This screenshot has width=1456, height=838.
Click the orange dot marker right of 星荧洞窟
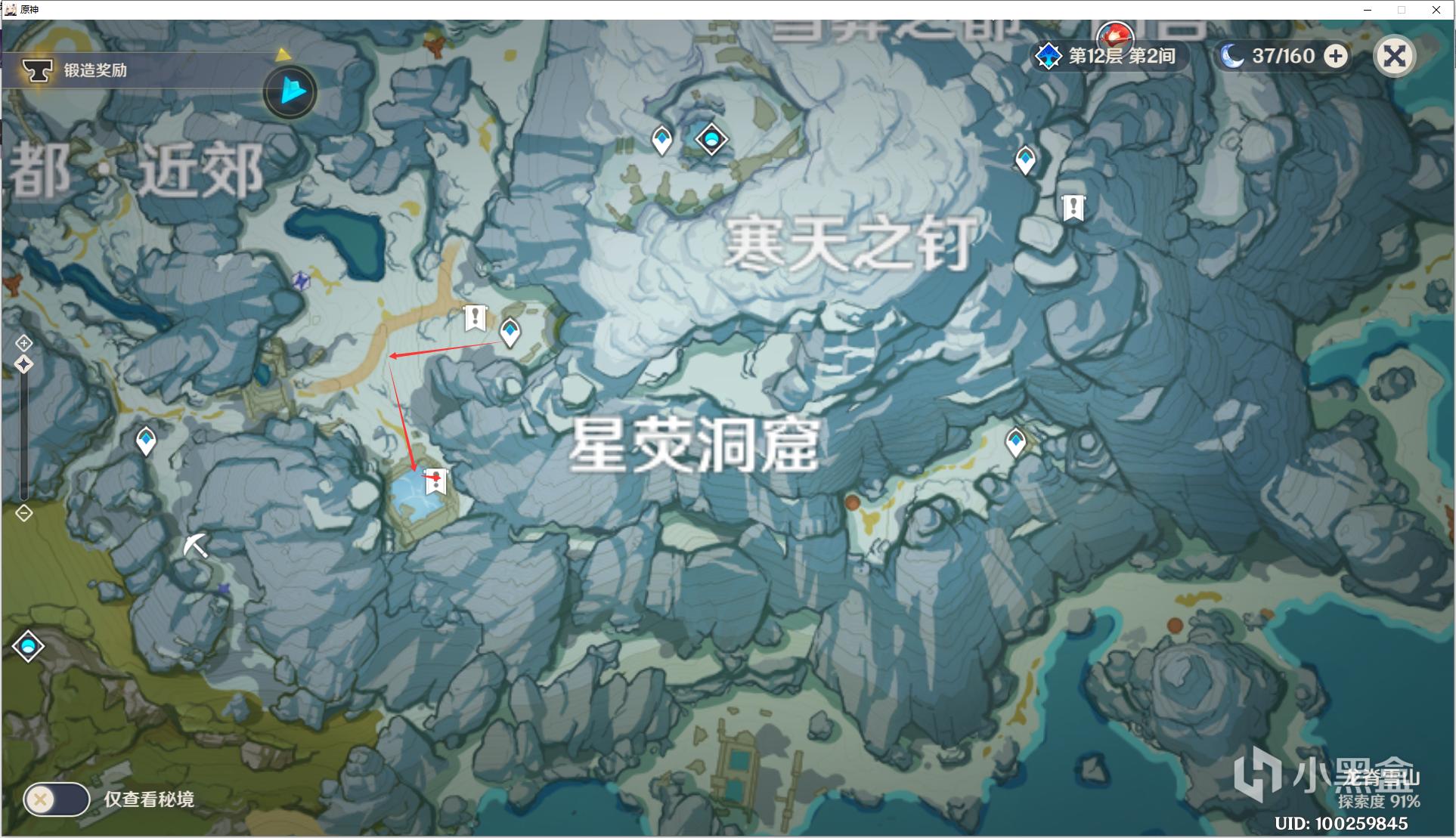(852, 503)
